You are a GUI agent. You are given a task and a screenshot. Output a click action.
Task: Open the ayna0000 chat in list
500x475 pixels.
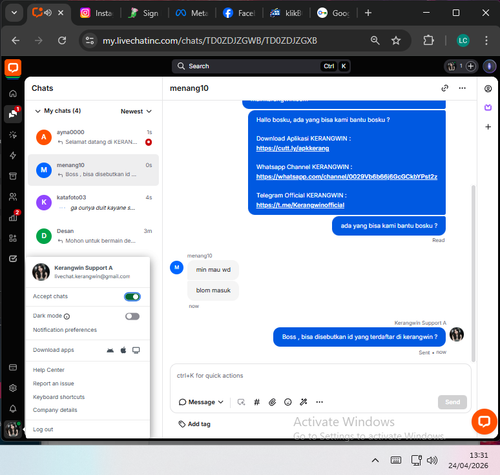94,137
